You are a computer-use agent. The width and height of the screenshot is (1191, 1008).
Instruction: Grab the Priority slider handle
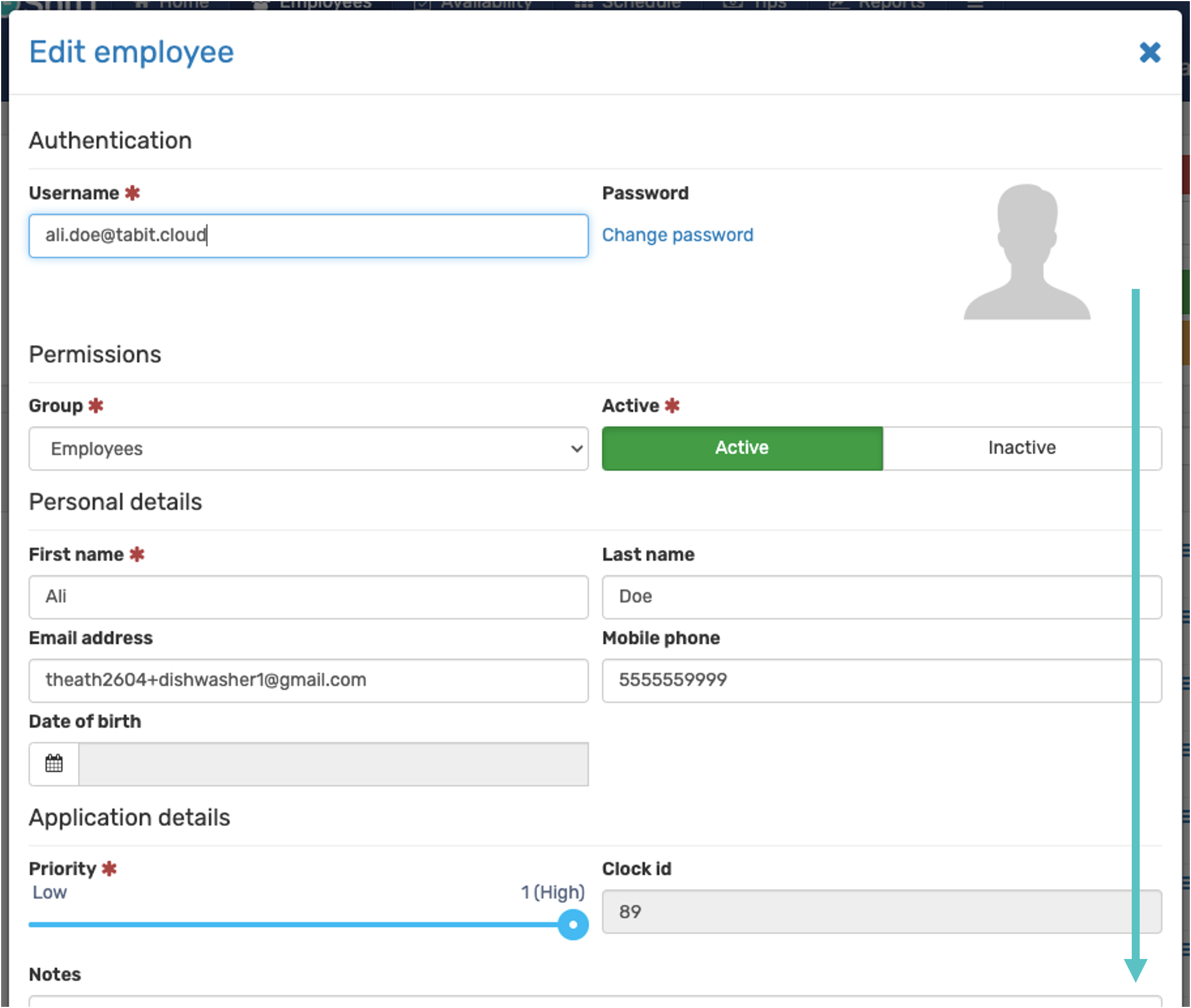click(x=573, y=925)
